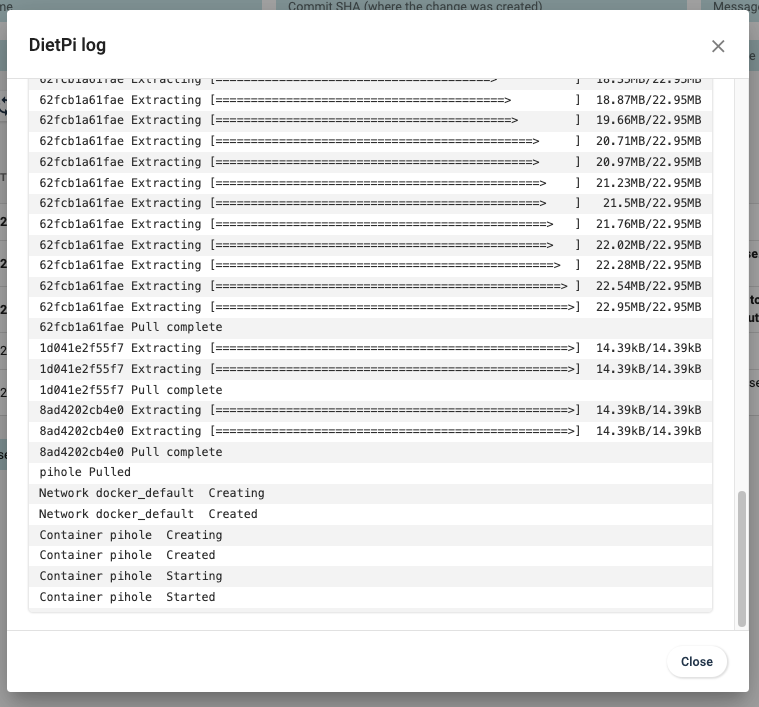Image resolution: width=759 pixels, height=707 pixels.
Task: Close the DietPi log dialog with the X icon
Action: 717,46
